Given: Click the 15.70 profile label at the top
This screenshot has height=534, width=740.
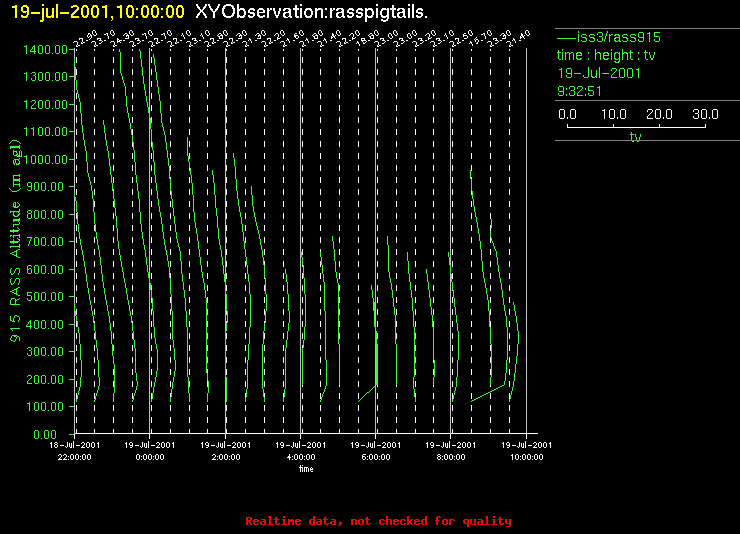Looking at the screenshot, I should pyautogui.click(x=480, y=39).
